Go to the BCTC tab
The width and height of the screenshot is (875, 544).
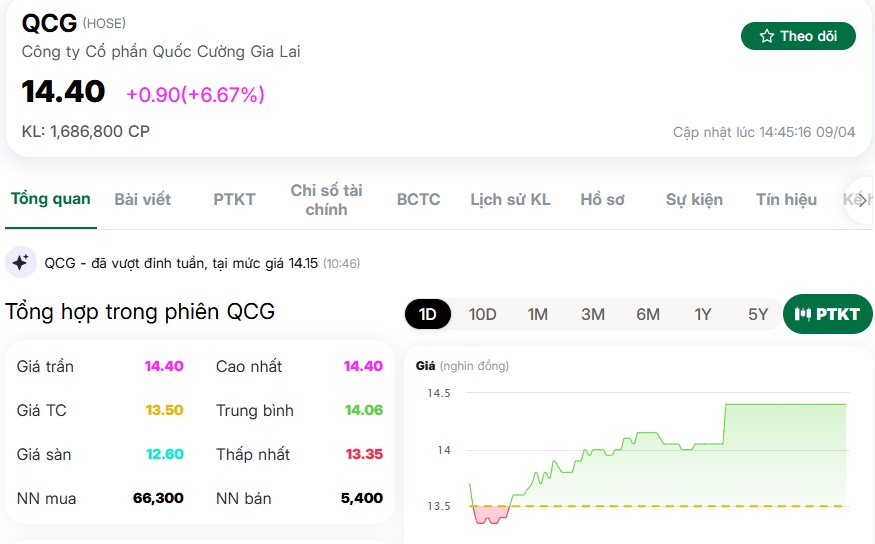click(x=419, y=199)
